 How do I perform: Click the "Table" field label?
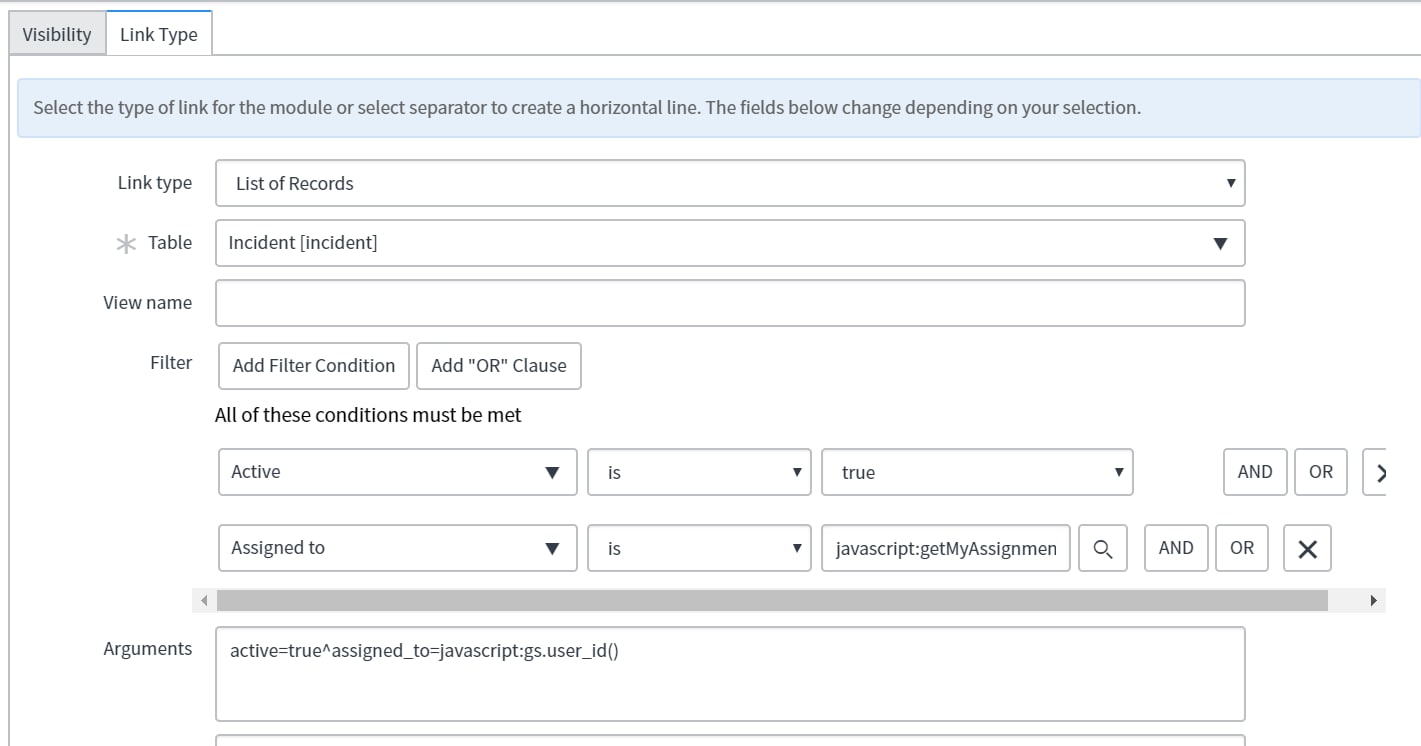click(x=170, y=242)
